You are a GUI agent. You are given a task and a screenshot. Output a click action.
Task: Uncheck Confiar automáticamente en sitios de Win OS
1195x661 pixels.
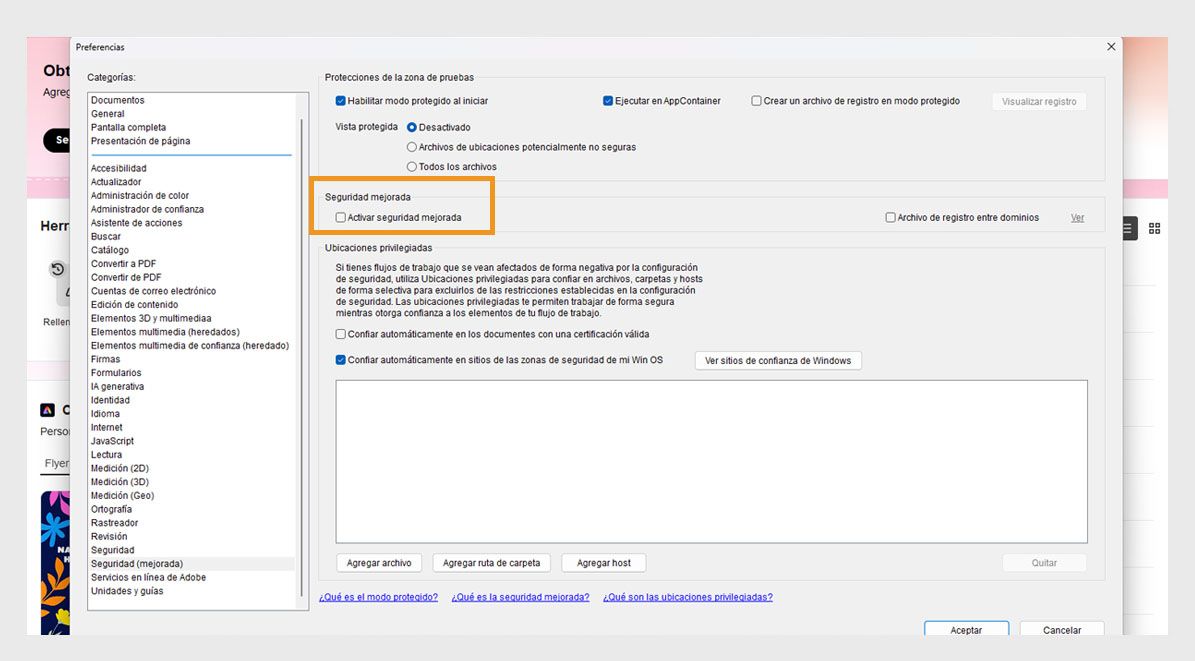pyautogui.click(x=341, y=360)
